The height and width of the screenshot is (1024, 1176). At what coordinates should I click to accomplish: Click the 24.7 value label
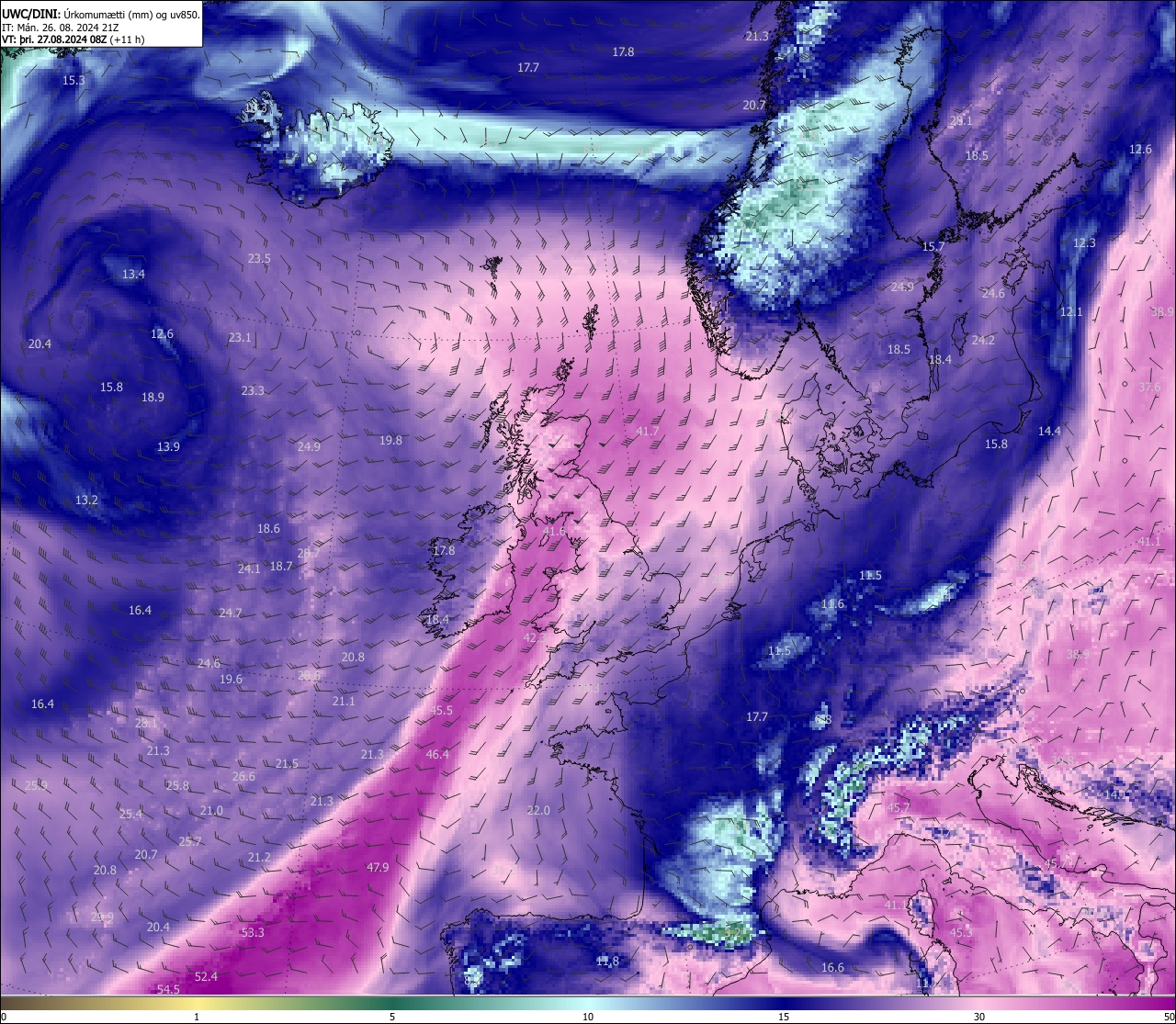pos(231,613)
